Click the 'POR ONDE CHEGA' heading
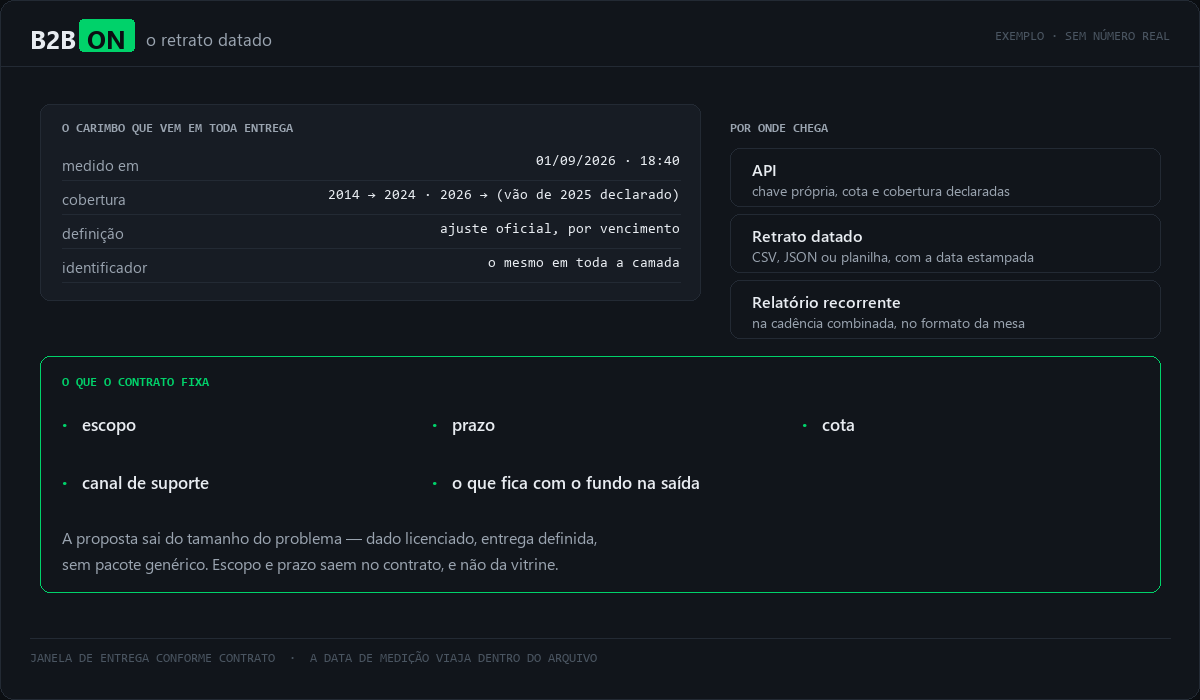This screenshot has height=700, width=1200. [x=779, y=128]
